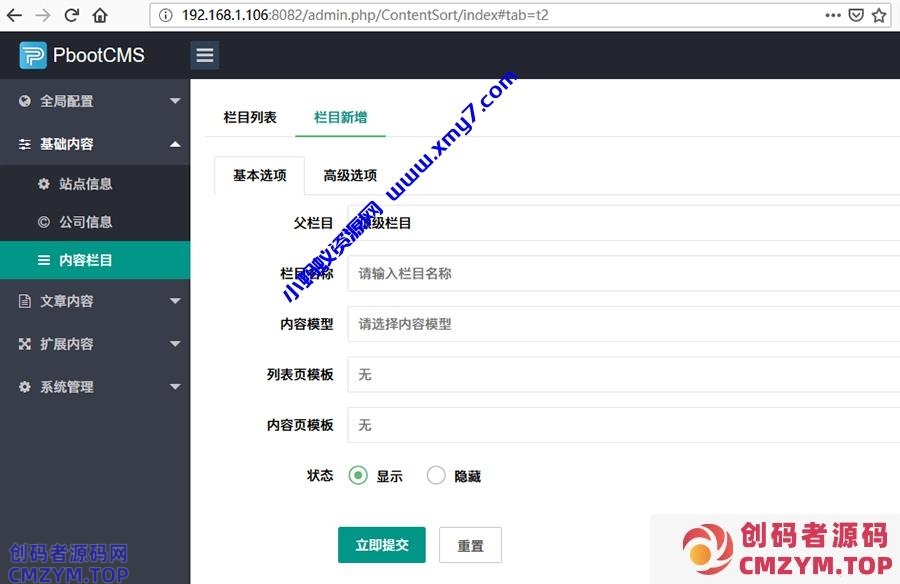This screenshot has height=584, width=900.
Task: Bookmark this page with star icon
Action: [x=879, y=15]
